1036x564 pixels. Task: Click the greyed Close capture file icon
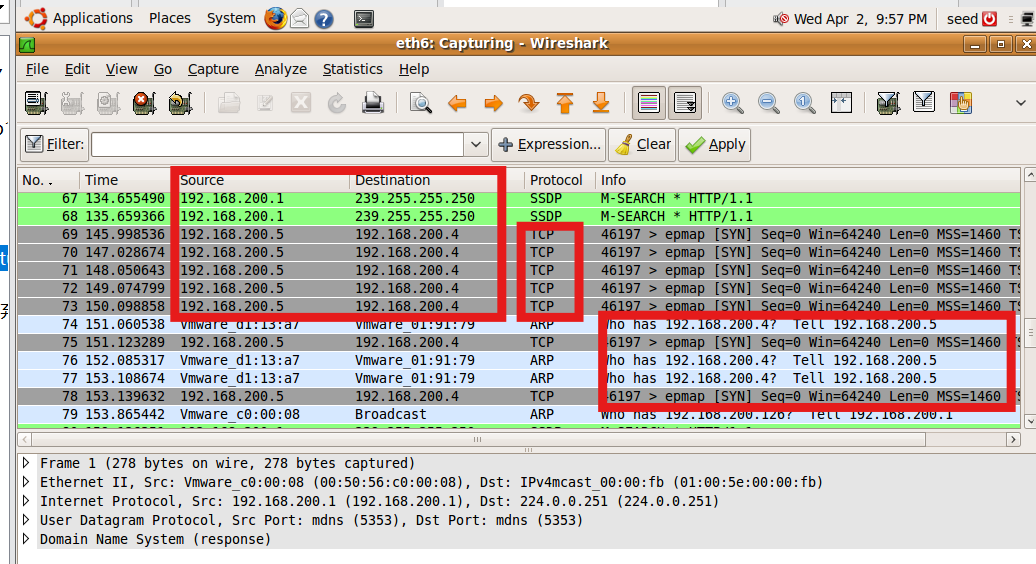(301, 103)
